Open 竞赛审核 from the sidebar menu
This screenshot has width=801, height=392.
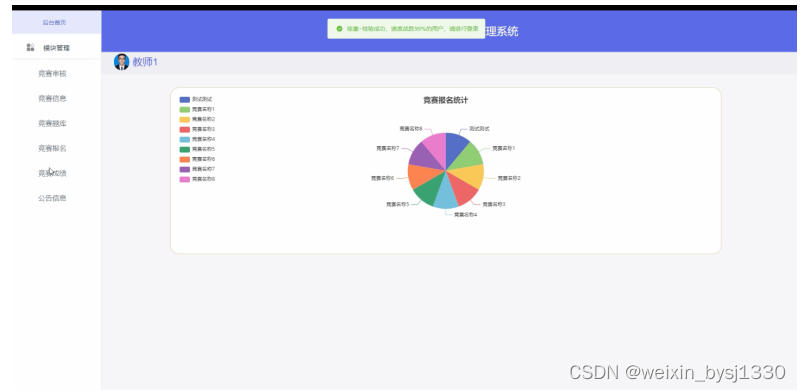click(52, 74)
